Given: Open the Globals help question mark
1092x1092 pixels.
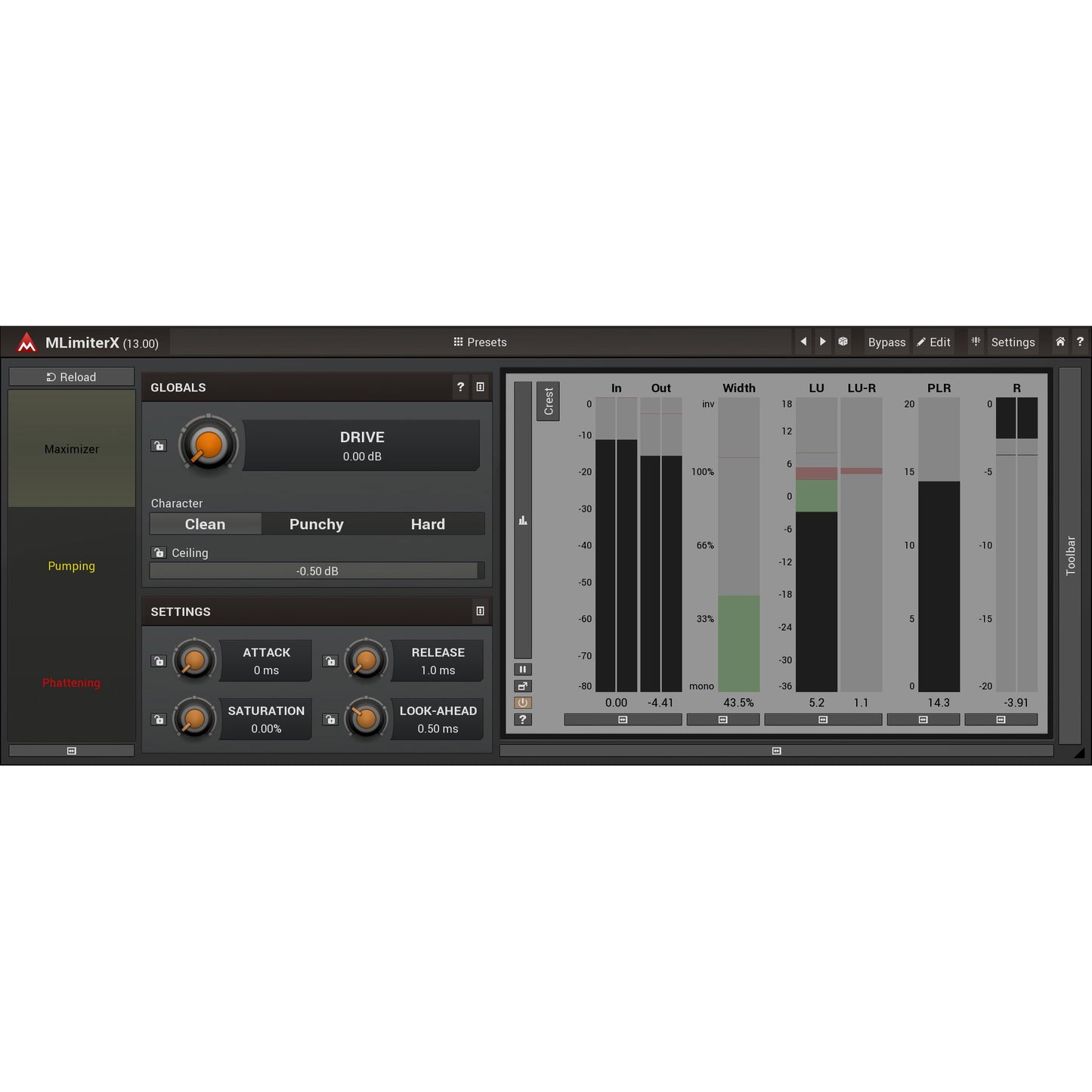Looking at the screenshot, I should click(460, 387).
